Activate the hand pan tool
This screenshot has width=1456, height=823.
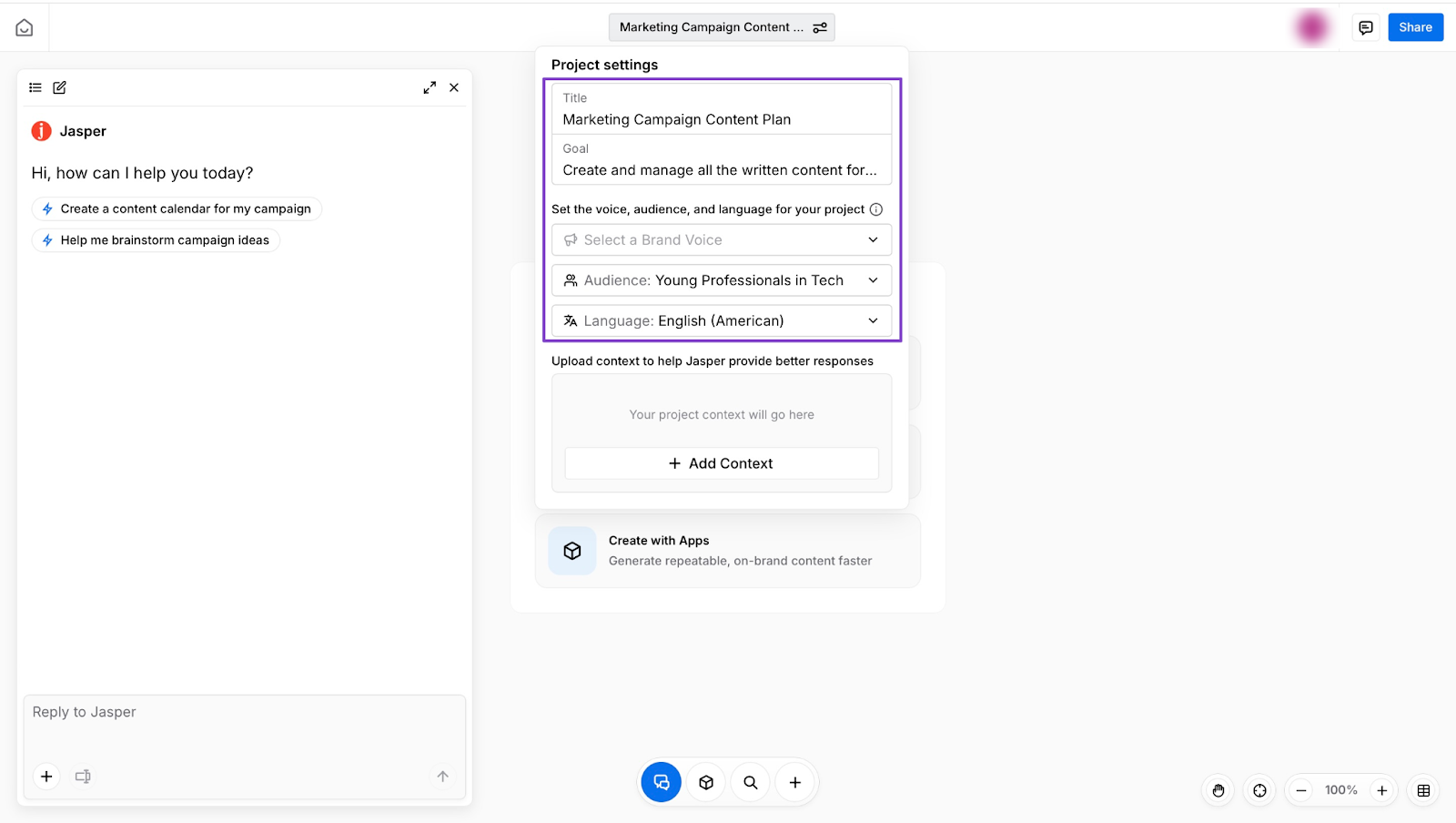(x=1218, y=790)
